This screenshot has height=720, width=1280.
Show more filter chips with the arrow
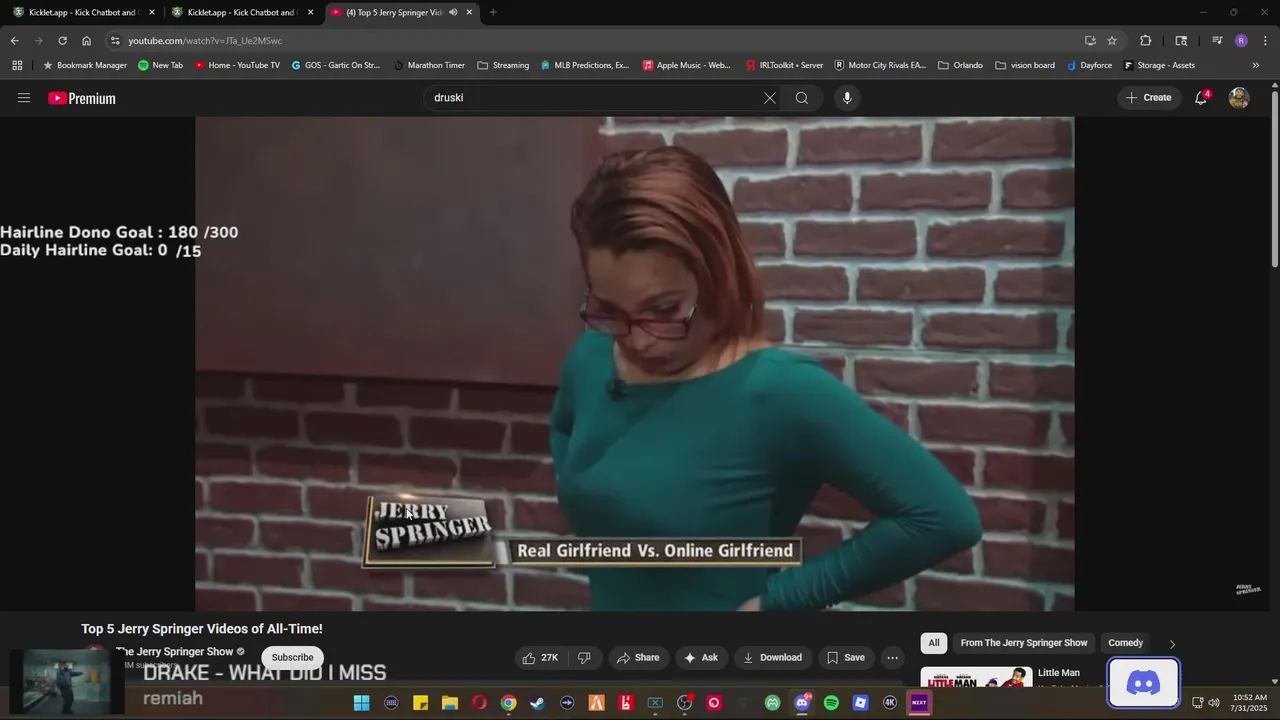click(x=1172, y=644)
